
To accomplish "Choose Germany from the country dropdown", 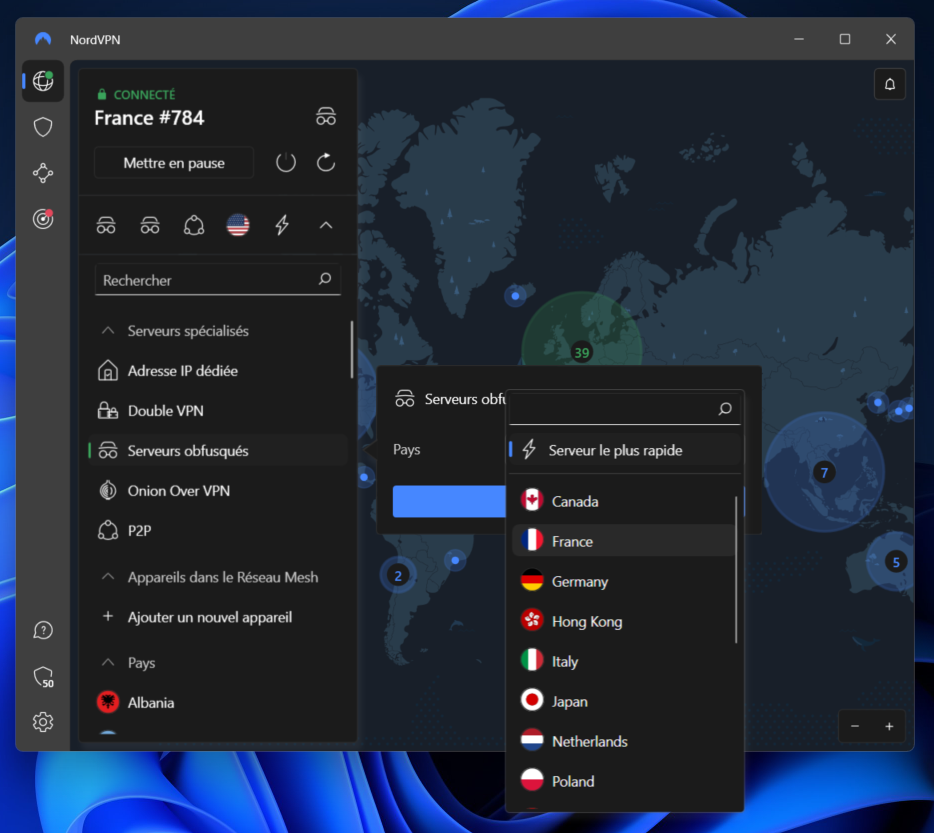I will click(x=624, y=581).
